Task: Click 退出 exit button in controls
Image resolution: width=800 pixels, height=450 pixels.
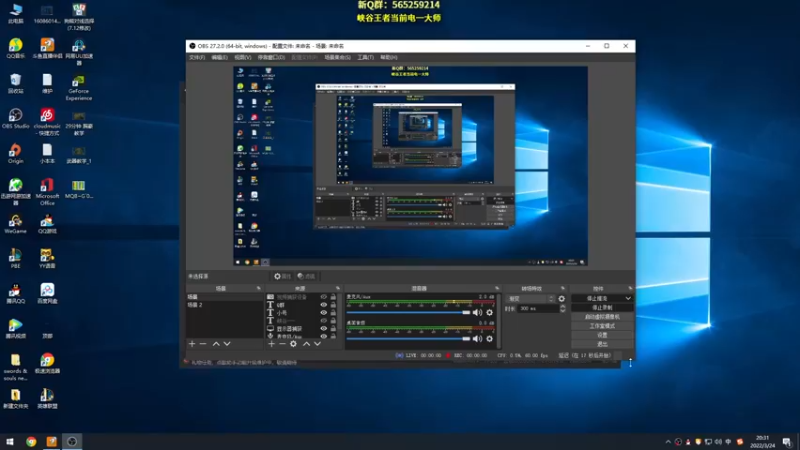Action: [x=602, y=344]
